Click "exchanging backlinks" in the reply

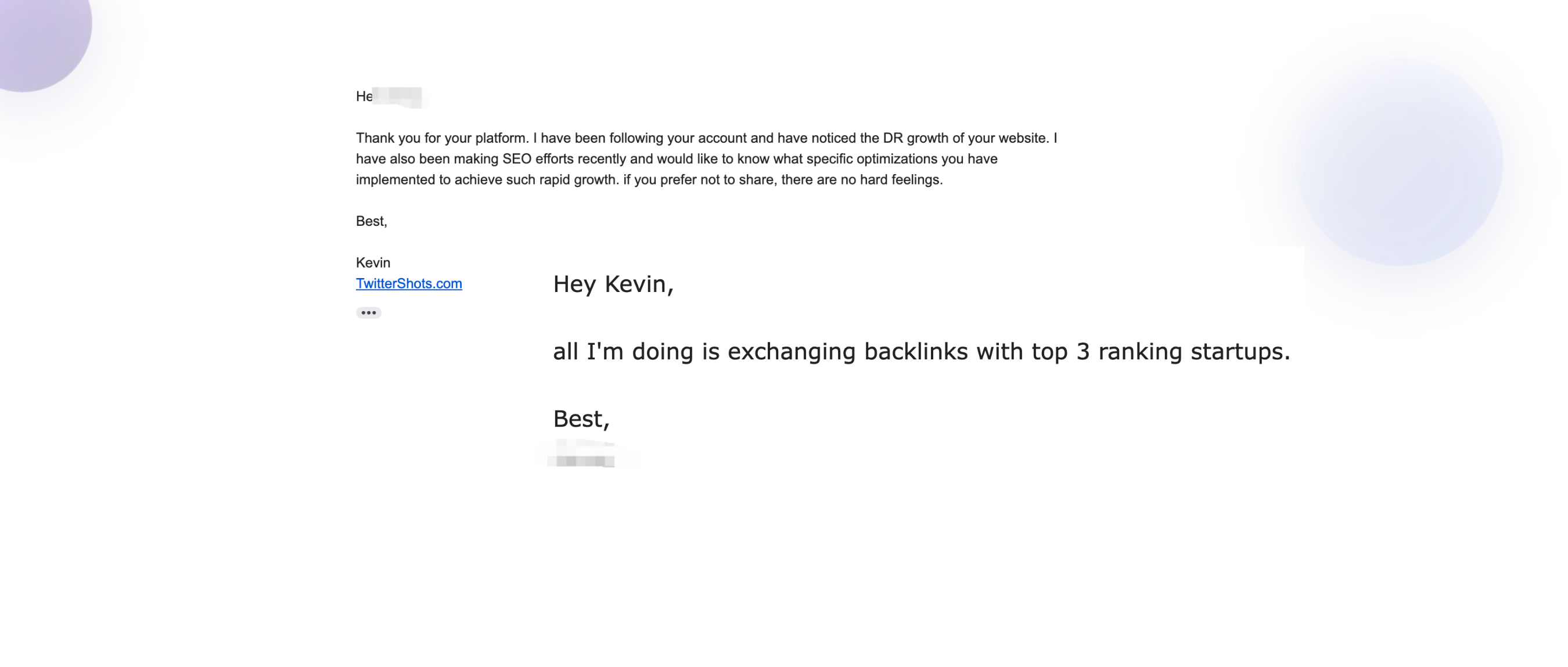click(x=847, y=352)
